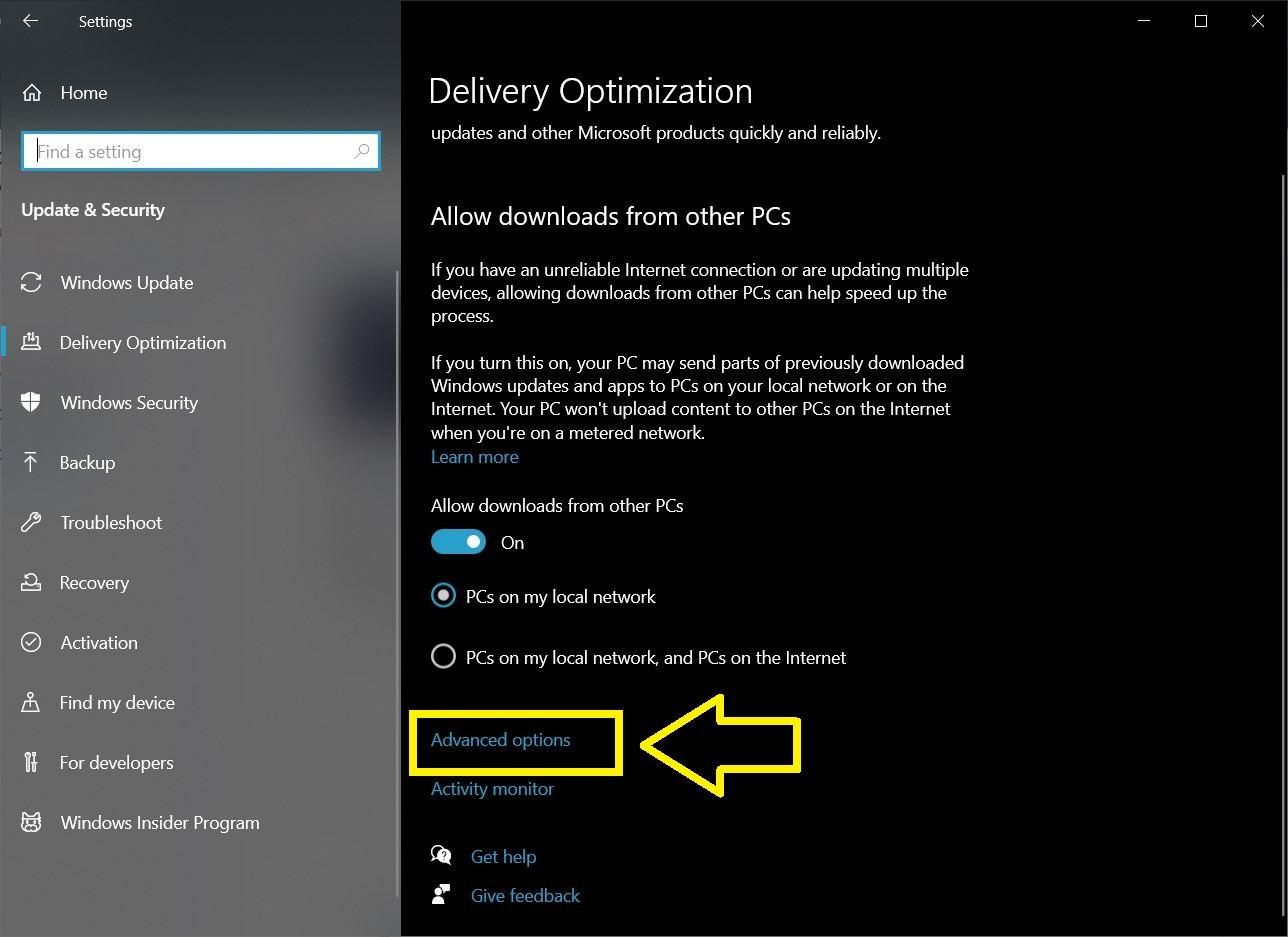Click the Give feedback link
Screen dimensions: 1288x937
coord(525,895)
